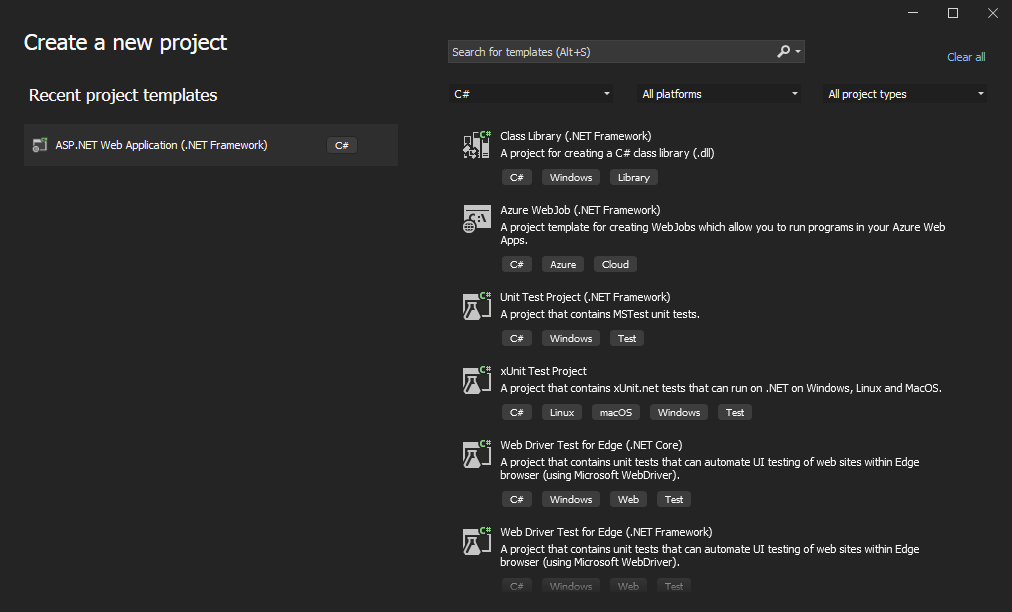The image size is (1012, 612).
Task: Click Windows tag under Class Library
Action: [571, 178]
